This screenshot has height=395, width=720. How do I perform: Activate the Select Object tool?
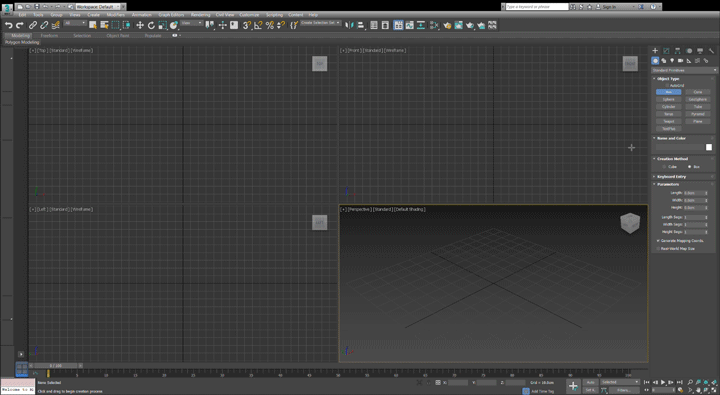[93, 25]
